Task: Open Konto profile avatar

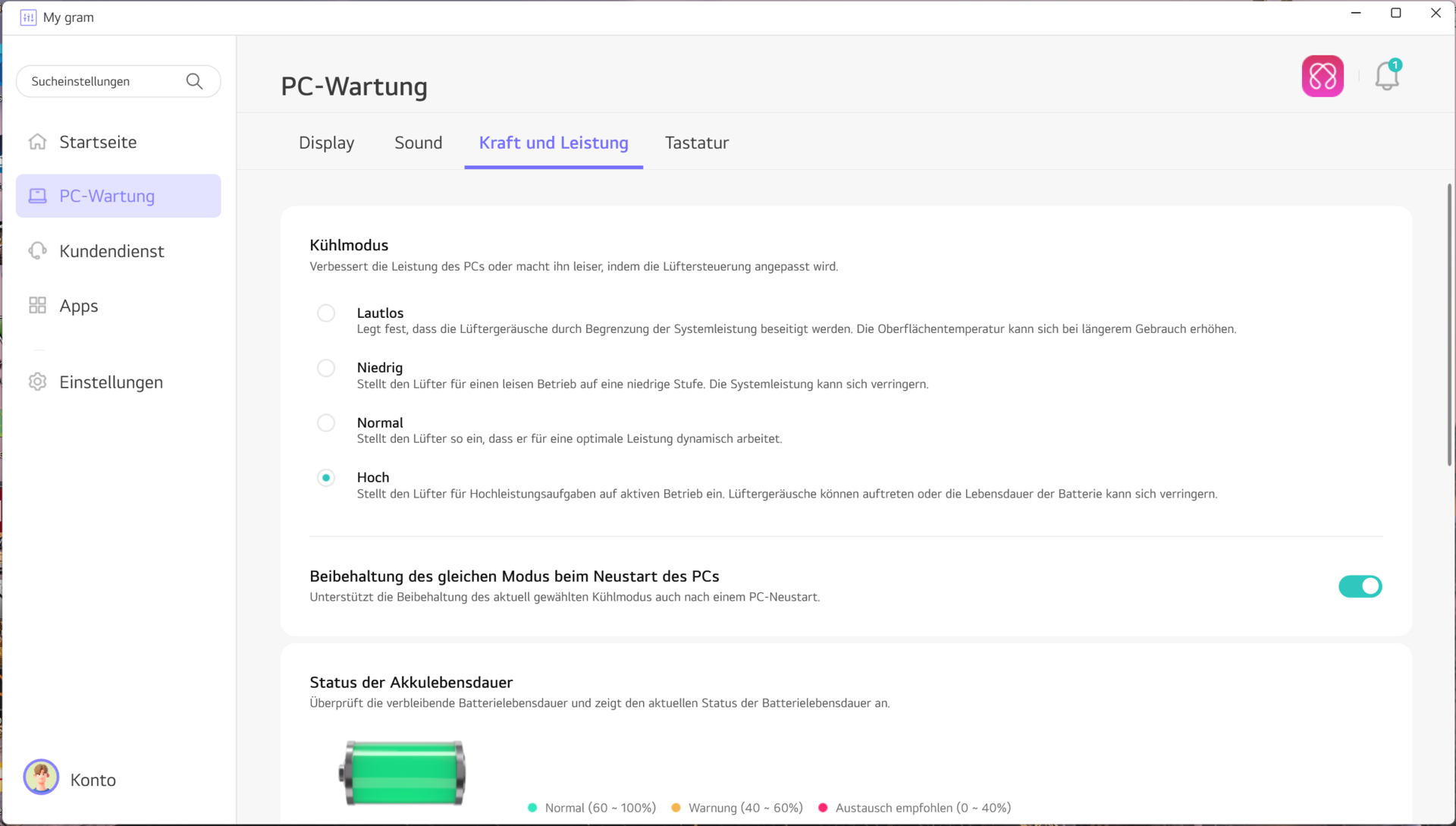Action: pyautogui.click(x=41, y=777)
